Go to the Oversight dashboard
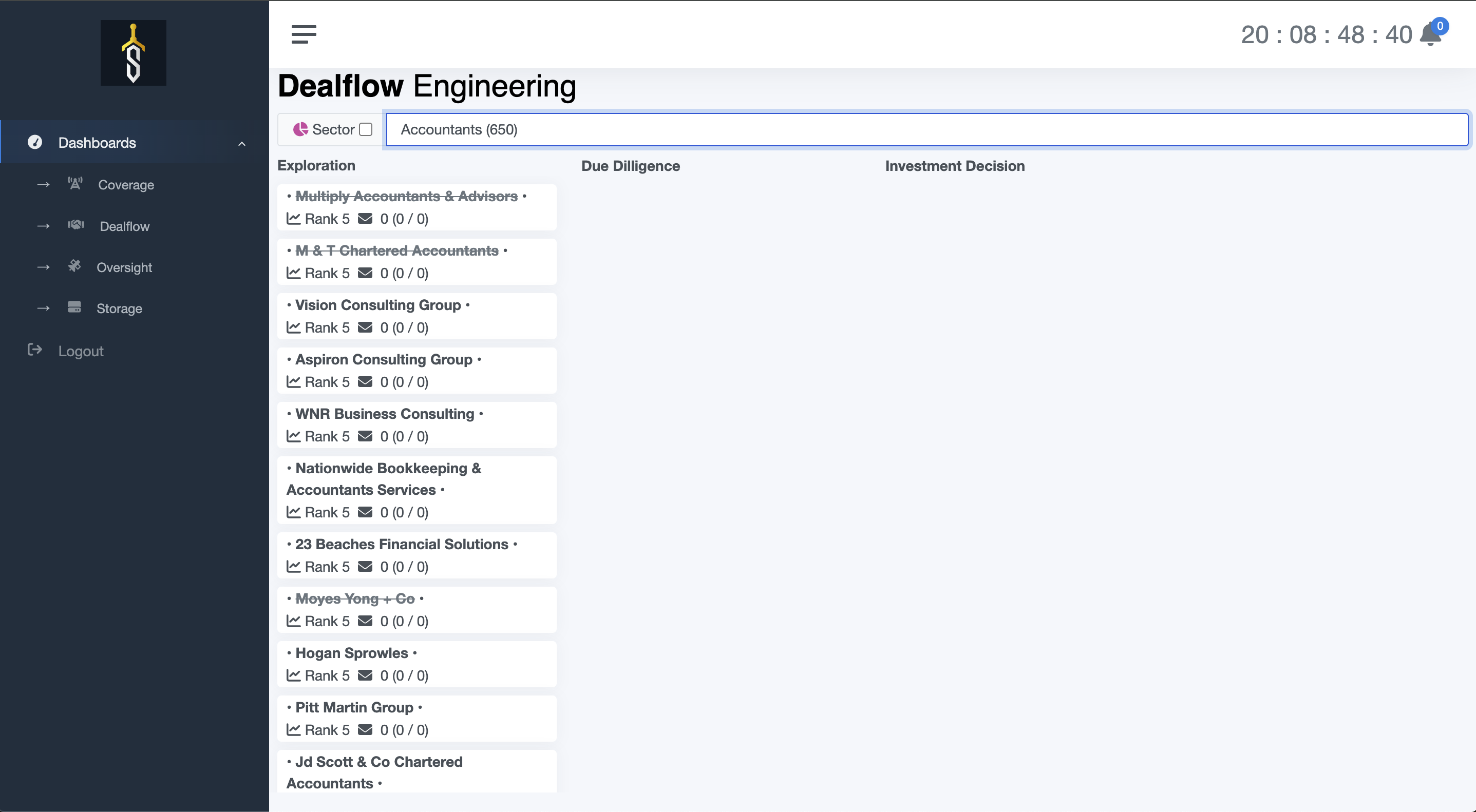This screenshot has width=1476, height=812. pos(124,267)
